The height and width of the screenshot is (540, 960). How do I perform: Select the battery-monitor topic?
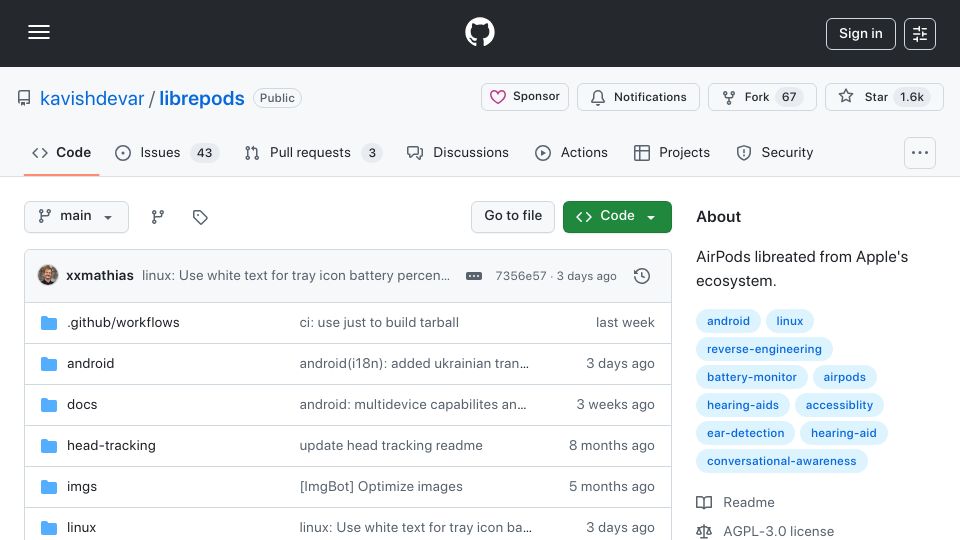click(752, 377)
